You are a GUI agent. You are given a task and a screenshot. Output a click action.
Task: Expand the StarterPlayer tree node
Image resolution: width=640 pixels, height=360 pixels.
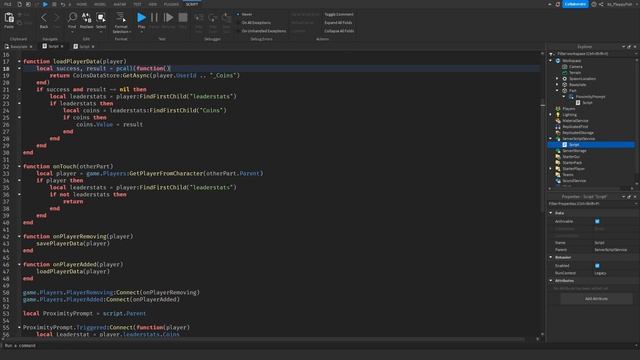(551, 169)
